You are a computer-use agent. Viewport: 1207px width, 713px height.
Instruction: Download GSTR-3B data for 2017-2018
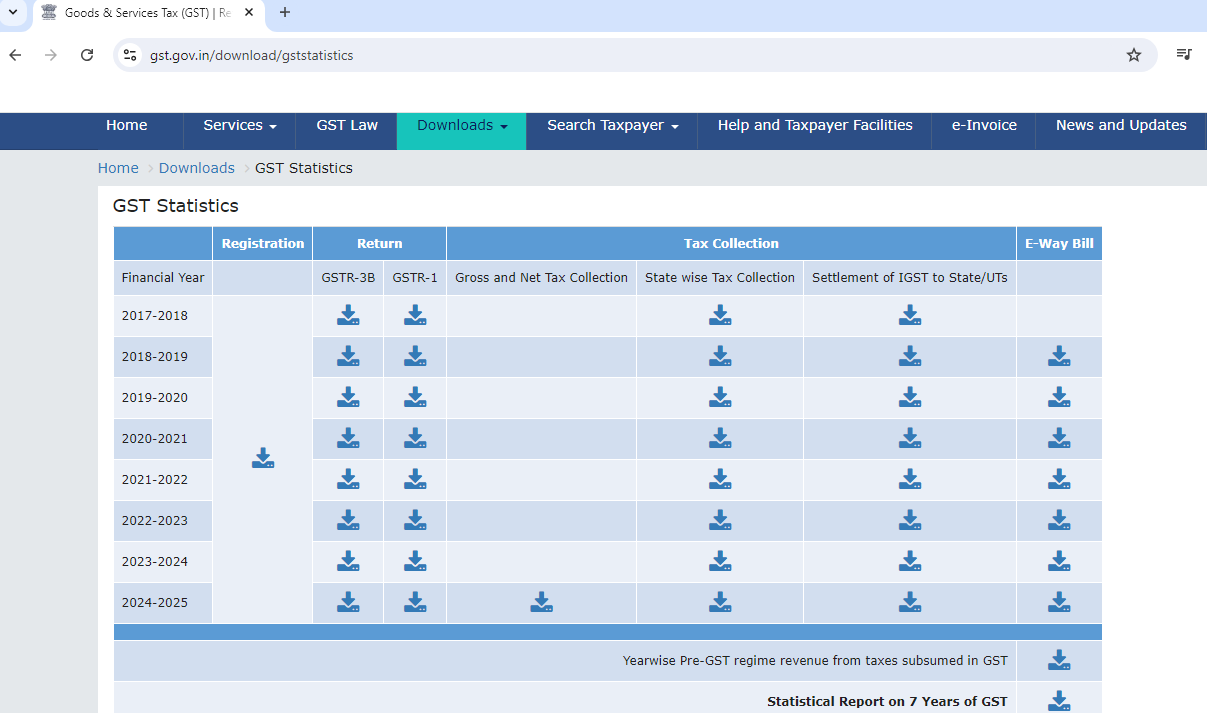click(x=348, y=316)
